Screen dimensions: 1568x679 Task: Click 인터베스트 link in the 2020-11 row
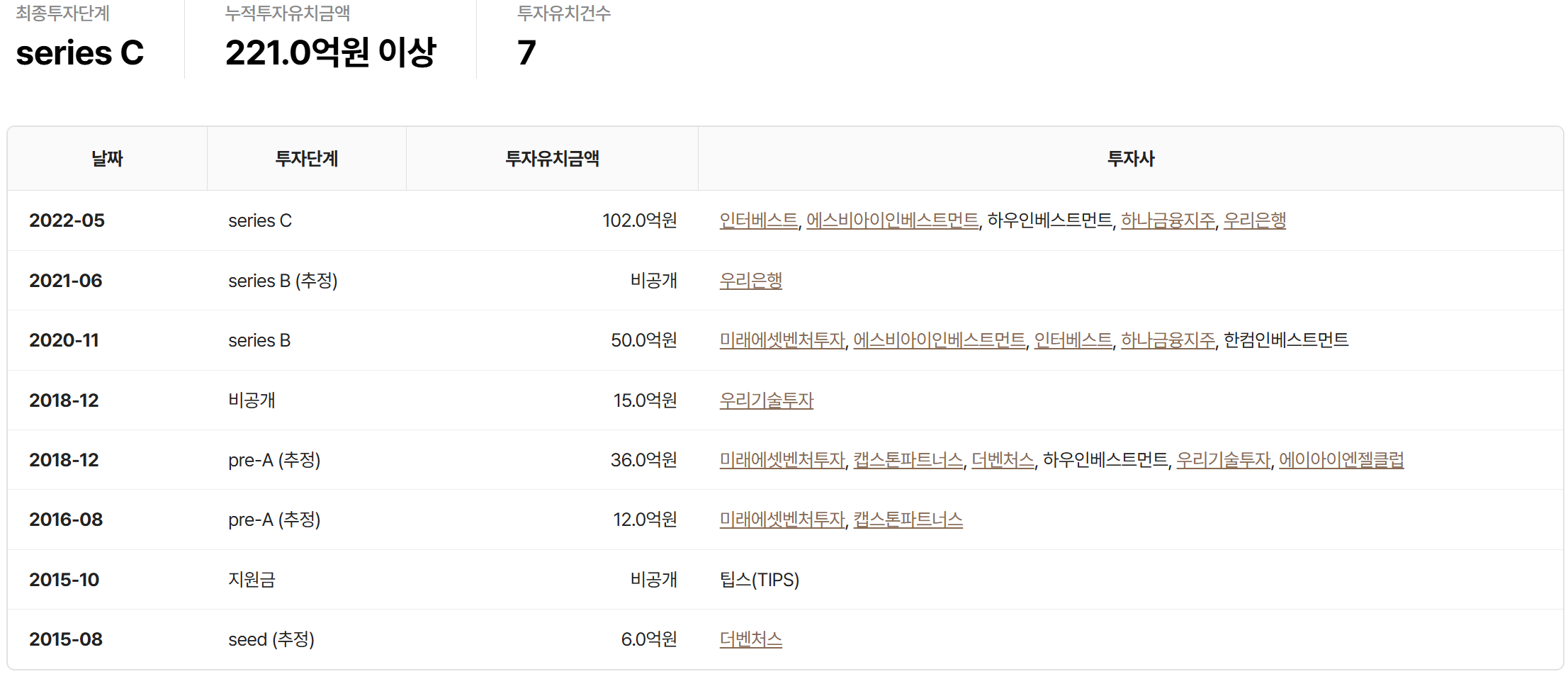(1073, 340)
